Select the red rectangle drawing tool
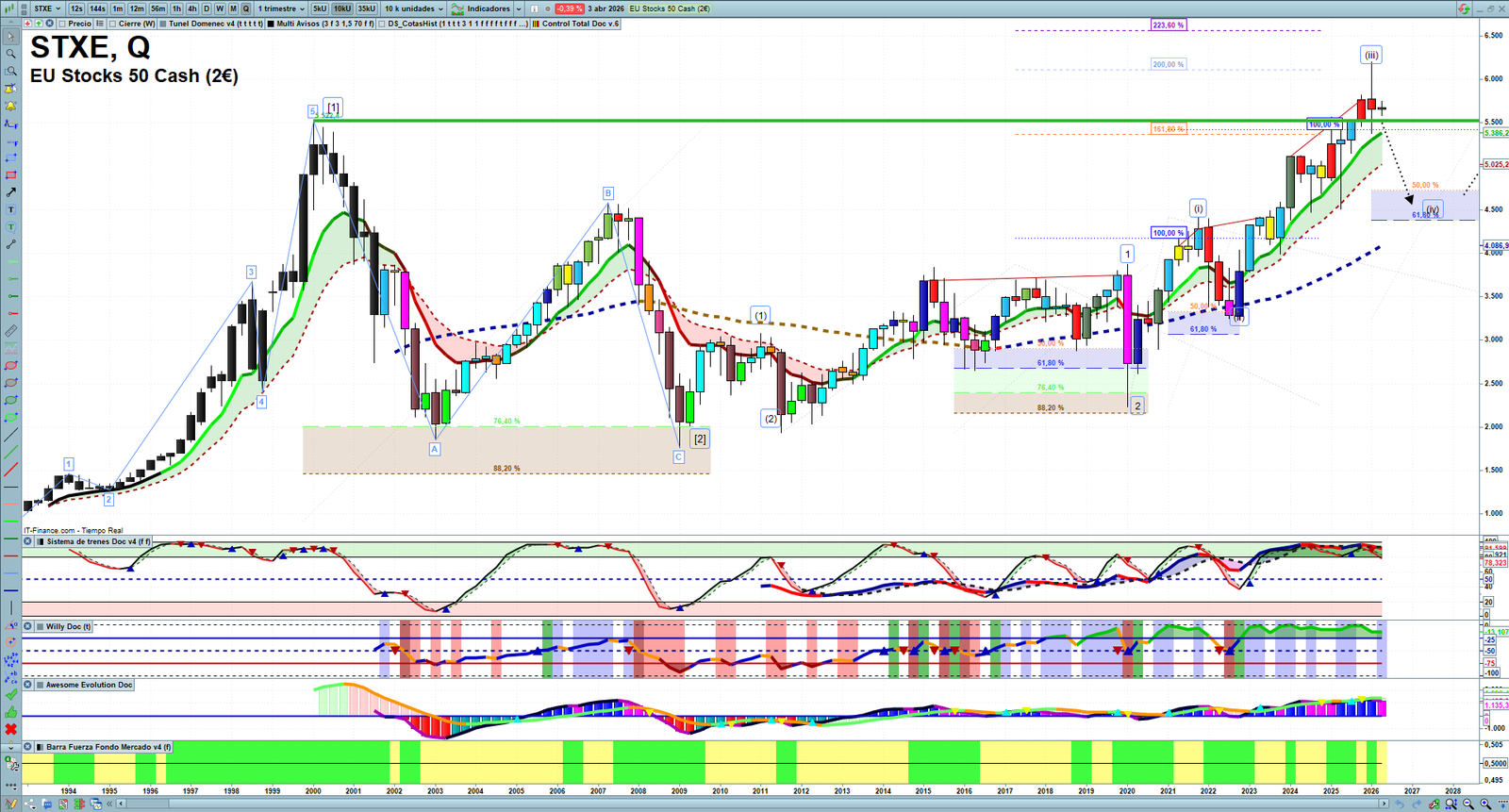 pyautogui.click(x=11, y=174)
